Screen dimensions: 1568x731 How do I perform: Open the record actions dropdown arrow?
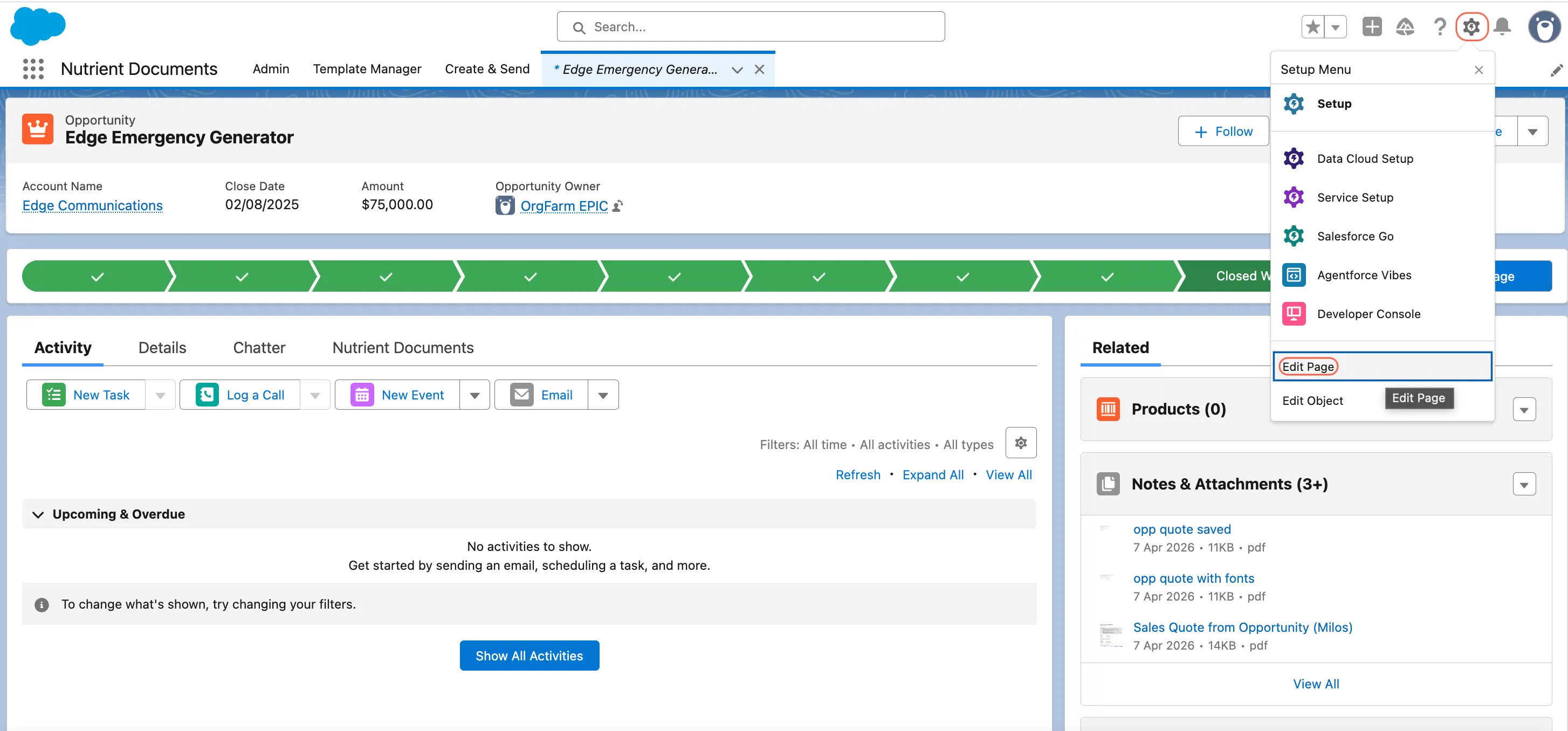1532,132
